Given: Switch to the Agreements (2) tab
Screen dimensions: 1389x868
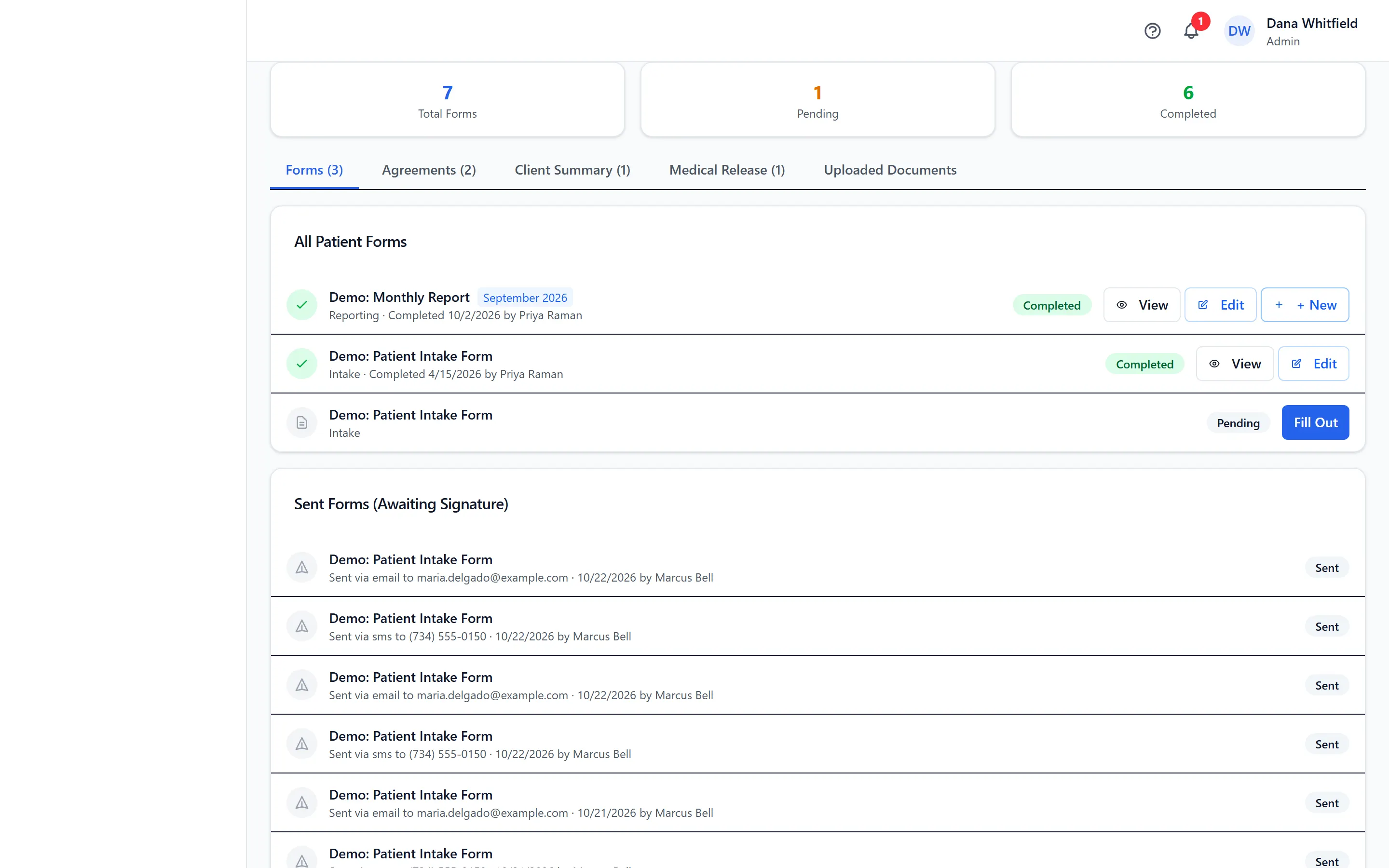Looking at the screenshot, I should coord(429,170).
